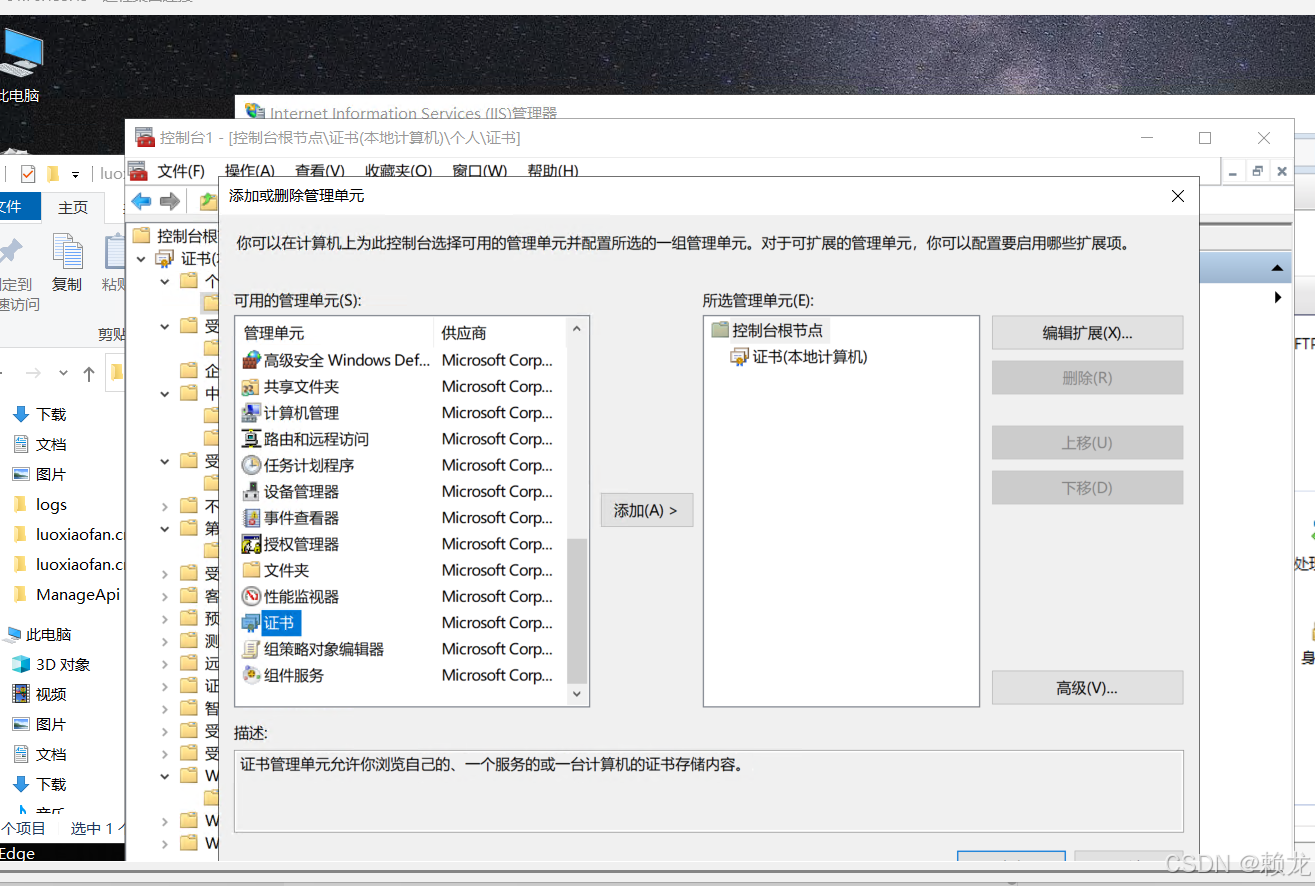Select the 事件查看器 snap-in icon

point(251,517)
